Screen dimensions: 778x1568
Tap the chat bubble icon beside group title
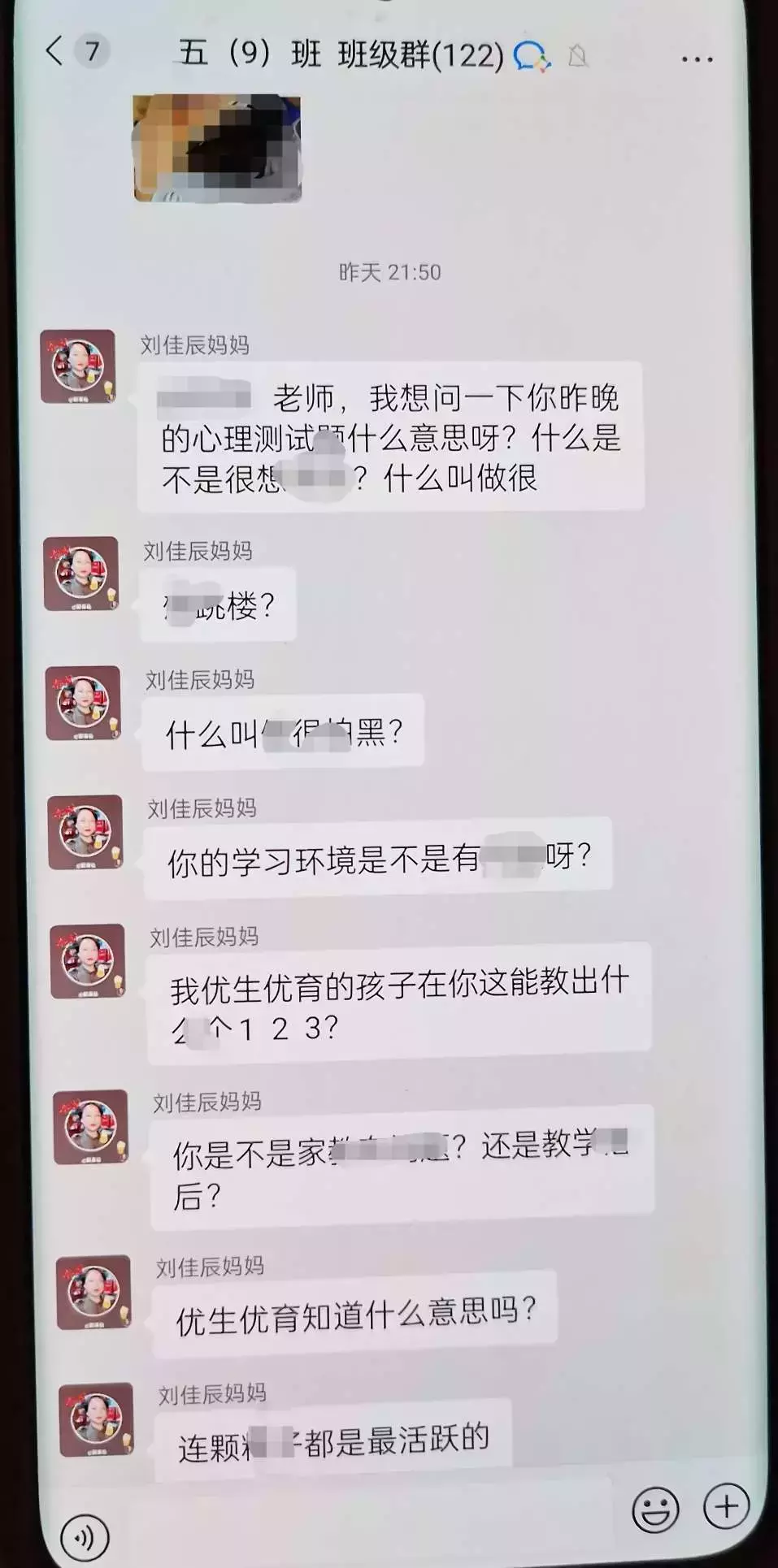[x=532, y=56]
